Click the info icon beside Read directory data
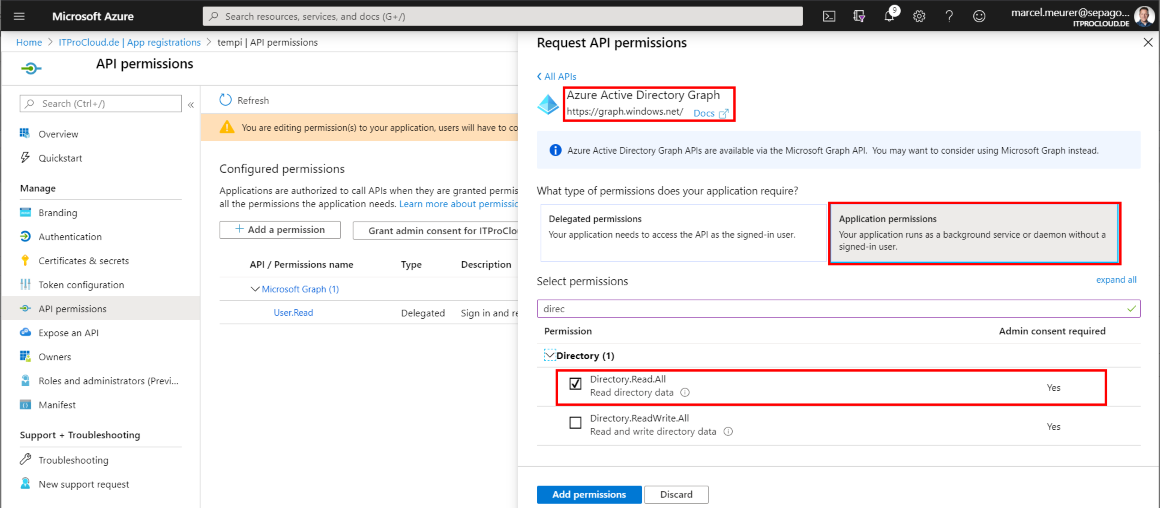Image resolution: width=1160 pixels, height=508 pixels. point(685,393)
